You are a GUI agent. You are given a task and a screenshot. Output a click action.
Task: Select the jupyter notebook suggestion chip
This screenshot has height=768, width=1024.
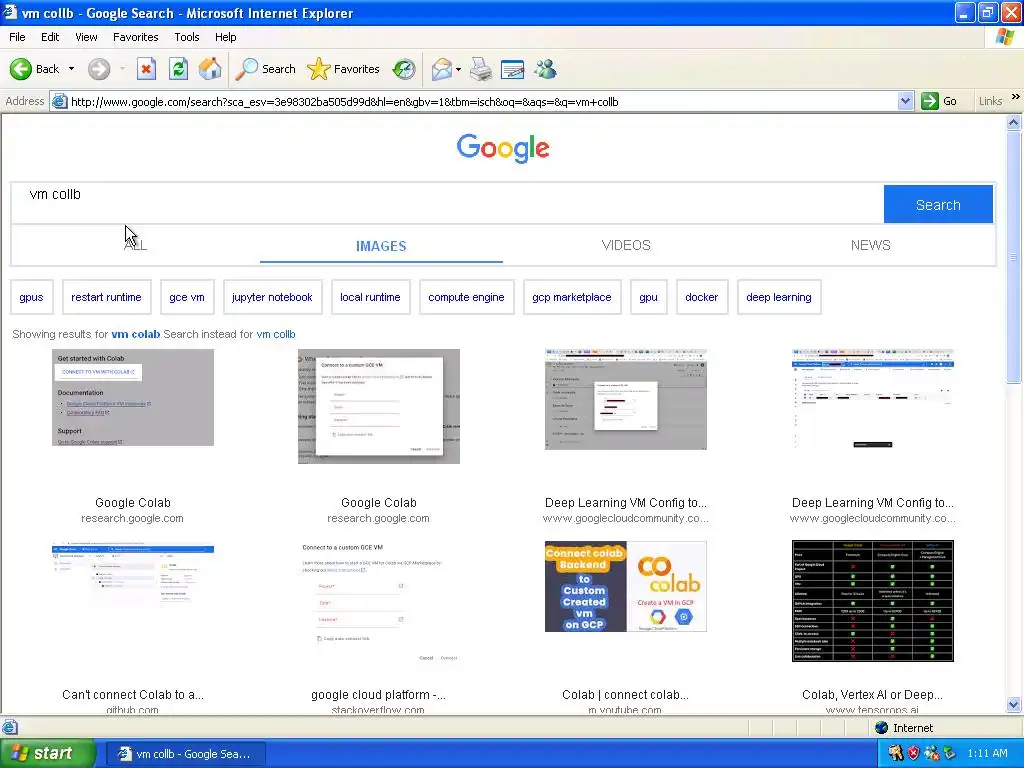tap(272, 297)
